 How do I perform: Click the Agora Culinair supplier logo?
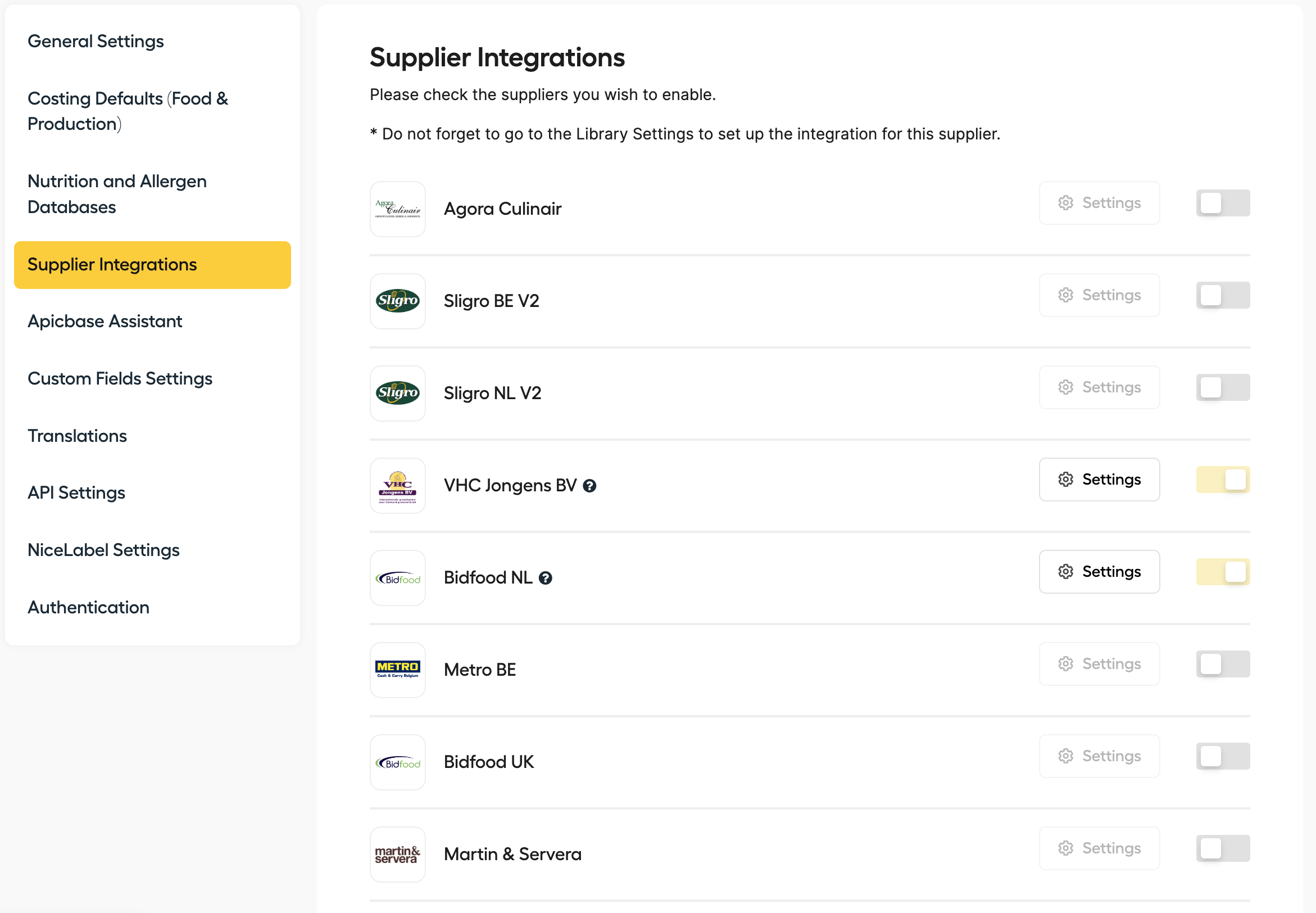point(397,209)
